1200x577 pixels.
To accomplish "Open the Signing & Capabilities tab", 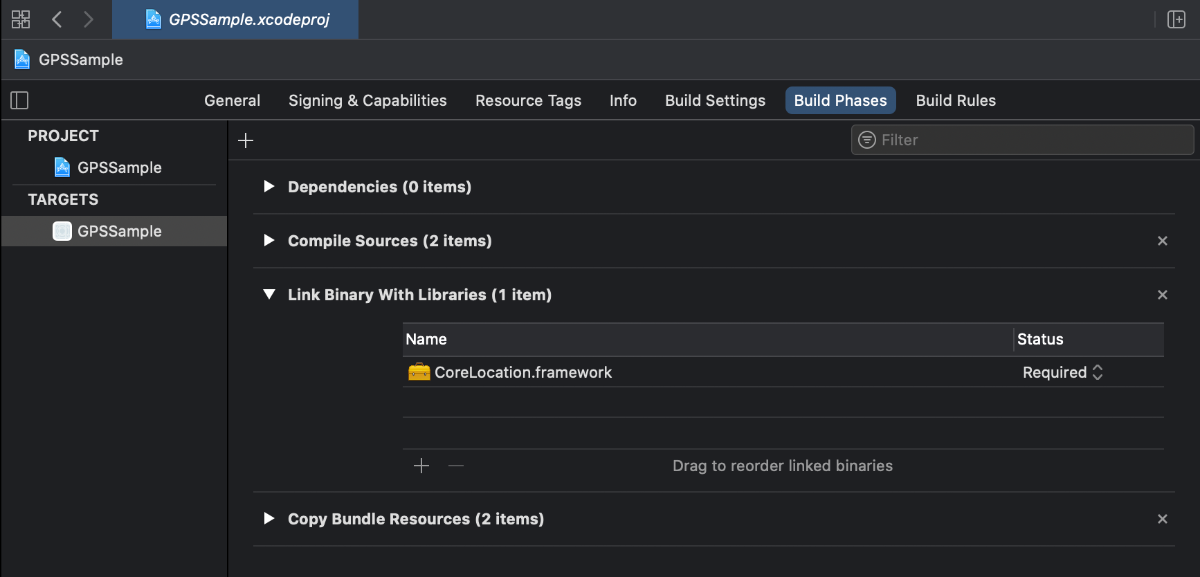I will pyautogui.click(x=368, y=100).
